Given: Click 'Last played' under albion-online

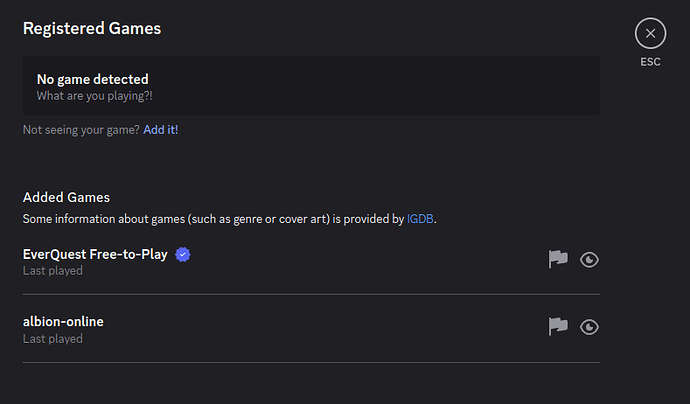Looking at the screenshot, I should click(x=53, y=339).
